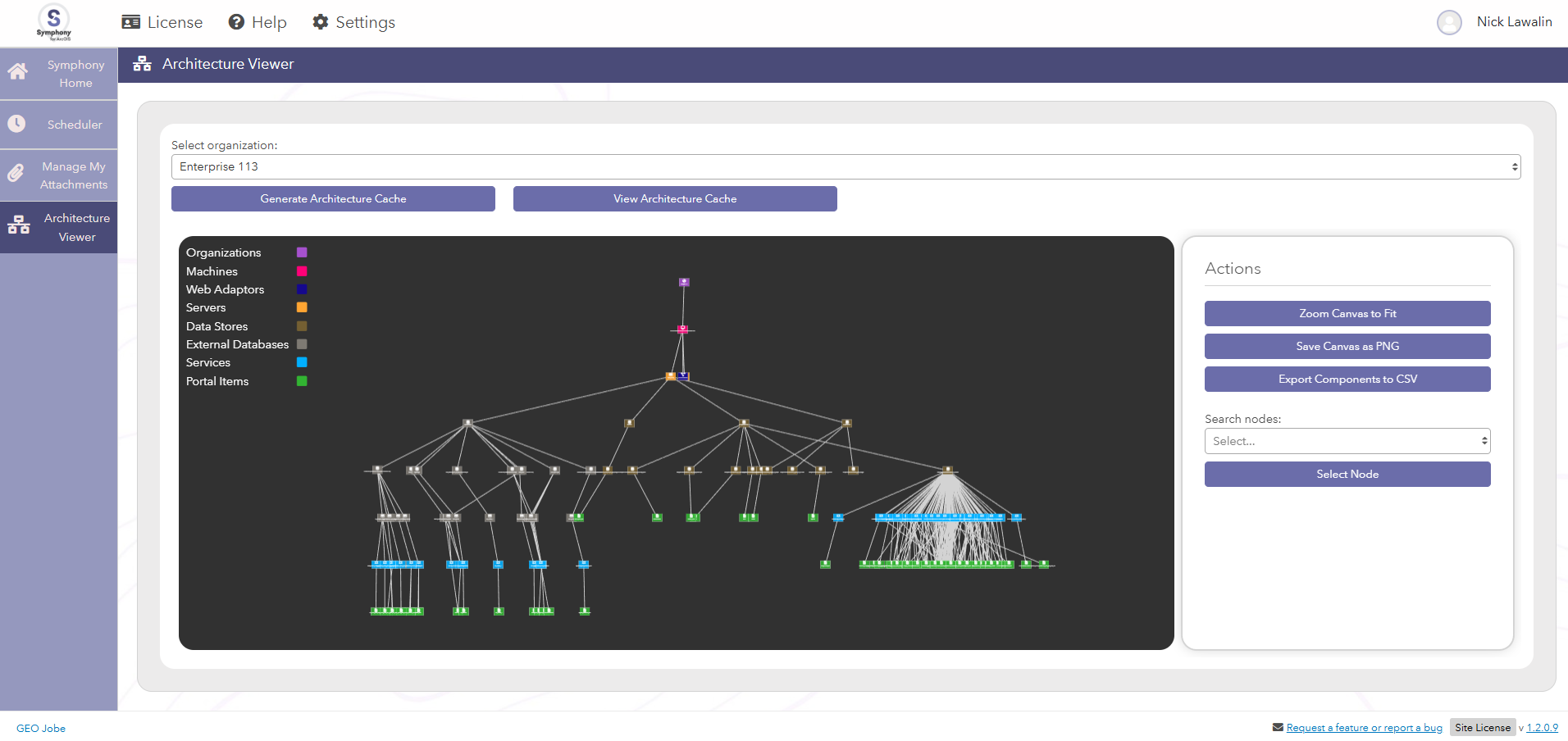Click the Services blue legend swatch
This screenshot has width=1568, height=741.
(x=302, y=362)
